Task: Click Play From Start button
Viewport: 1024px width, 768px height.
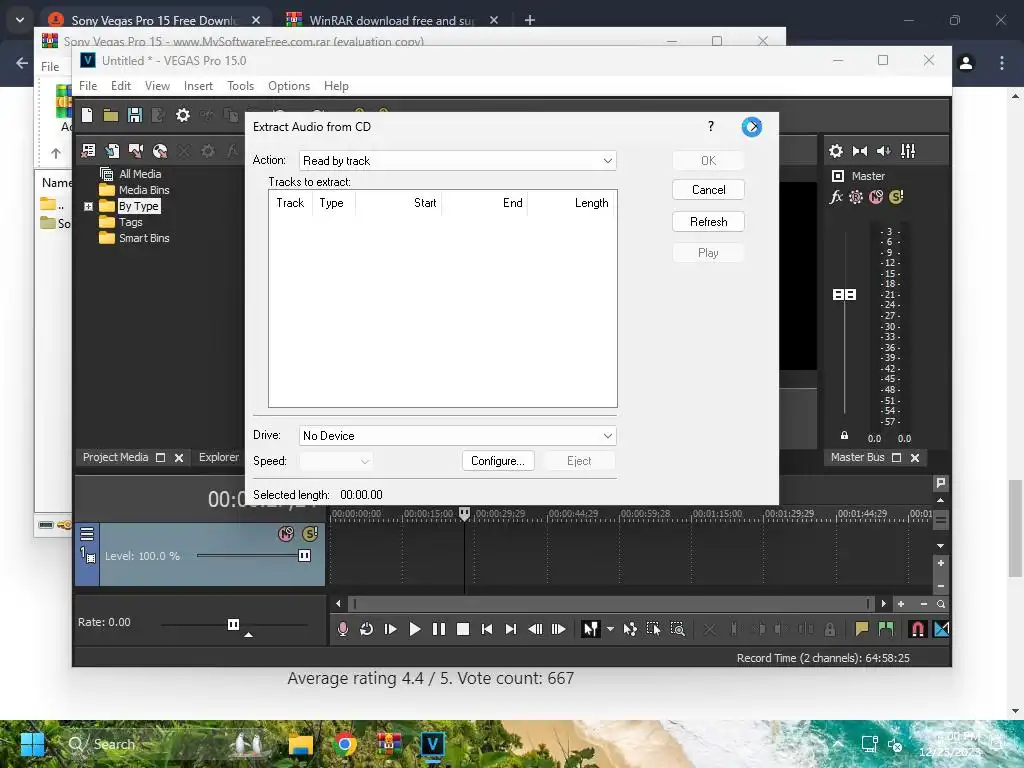Action: click(x=391, y=629)
